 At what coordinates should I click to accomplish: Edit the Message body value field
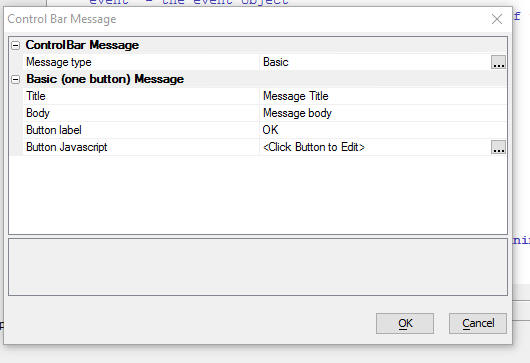[383, 113]
